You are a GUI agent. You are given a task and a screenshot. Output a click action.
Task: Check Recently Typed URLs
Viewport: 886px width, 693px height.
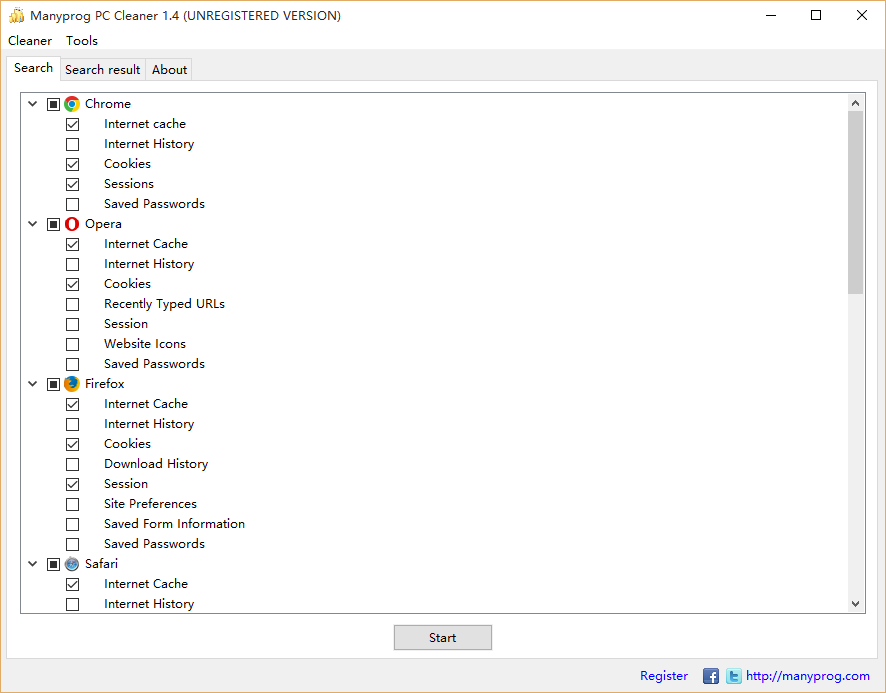pos(72,304)
